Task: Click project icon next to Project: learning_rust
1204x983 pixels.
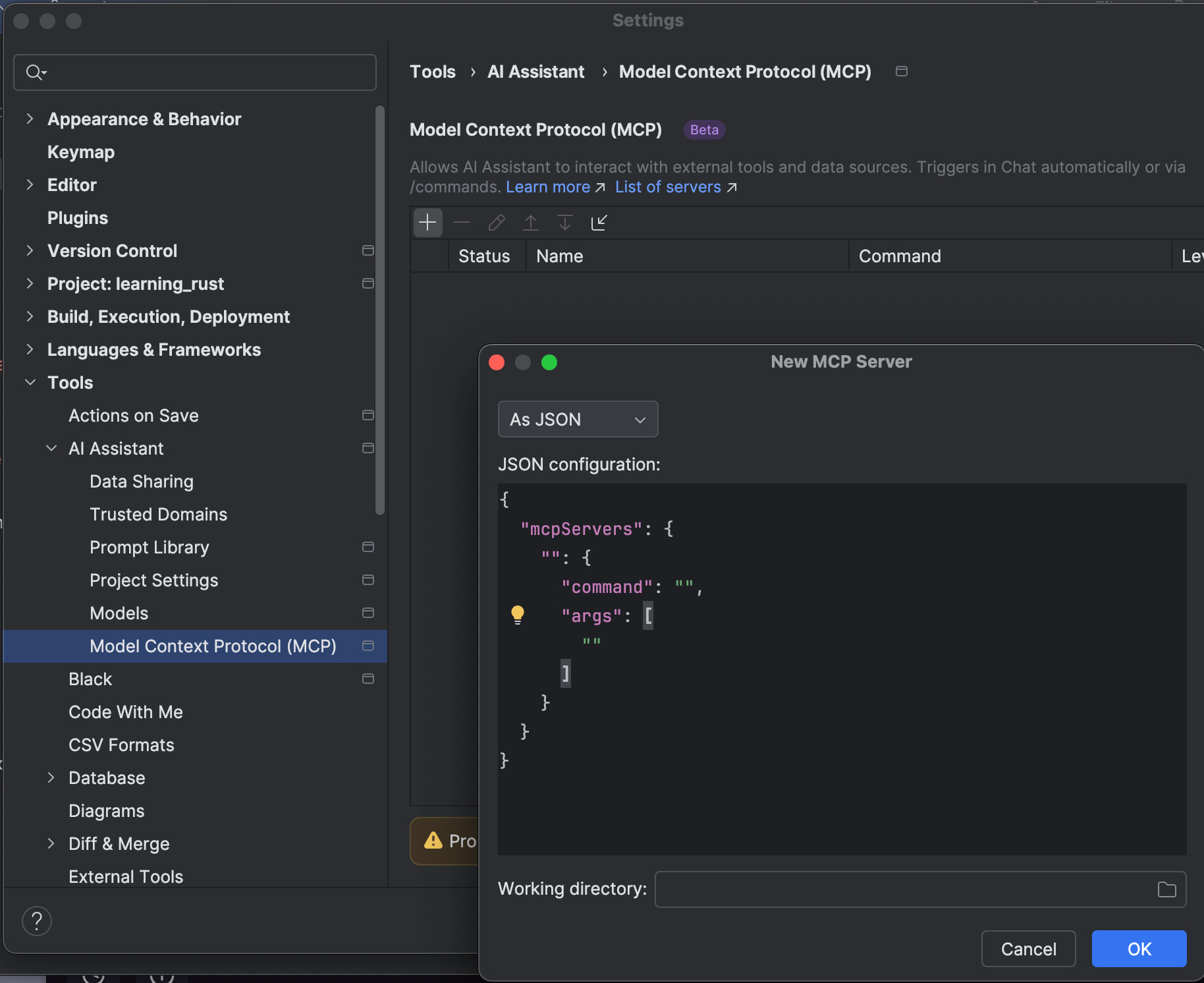Action: coord(368,283)
